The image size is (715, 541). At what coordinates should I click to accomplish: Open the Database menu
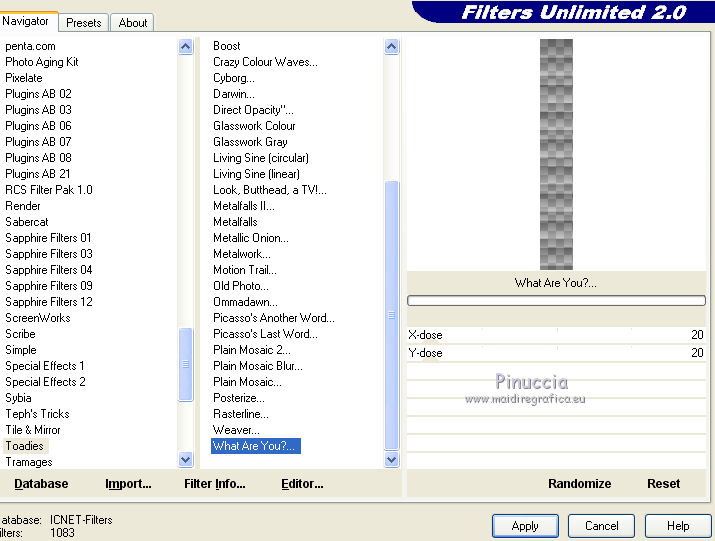click(41, 484)
